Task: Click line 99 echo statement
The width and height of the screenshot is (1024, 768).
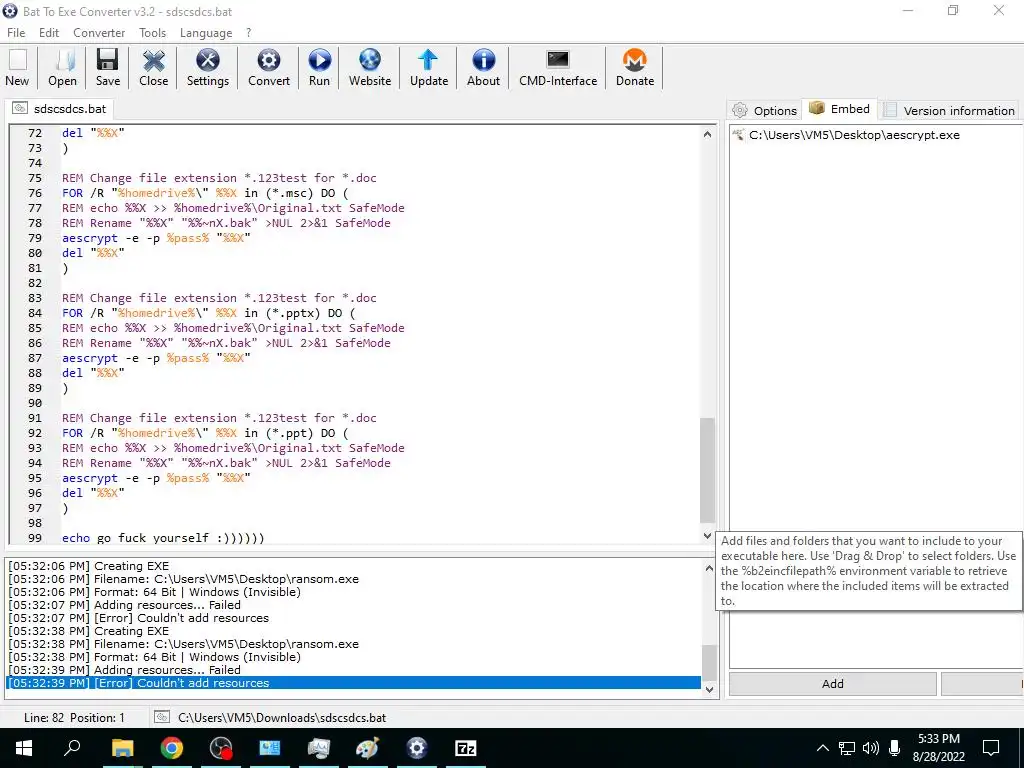Action: [163, 538]
